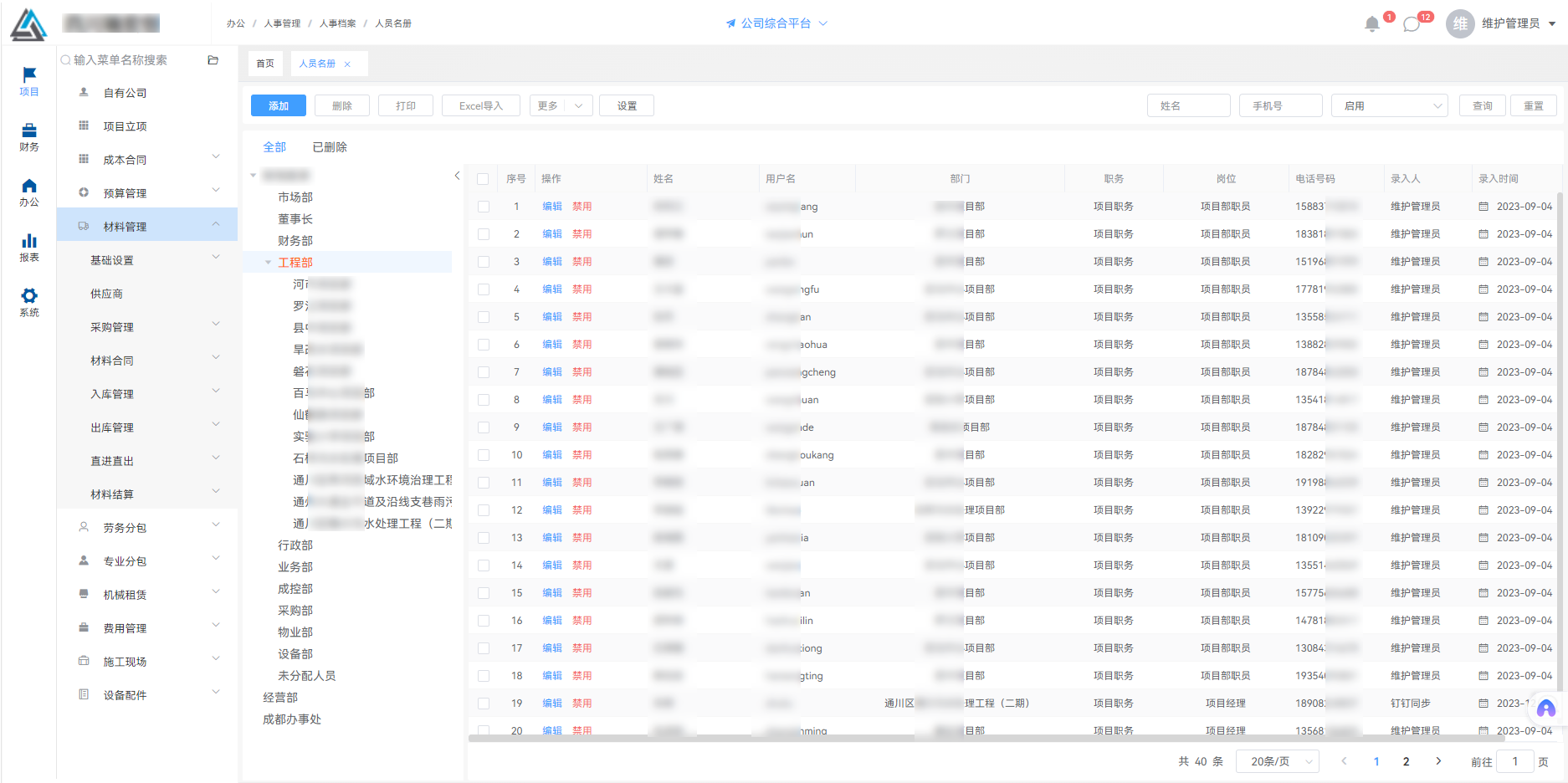Click the 设备配件 icon
Image resolution: width=1568 pixels, height=783 pixels.
pyautogui.click(x=84, y=695)
